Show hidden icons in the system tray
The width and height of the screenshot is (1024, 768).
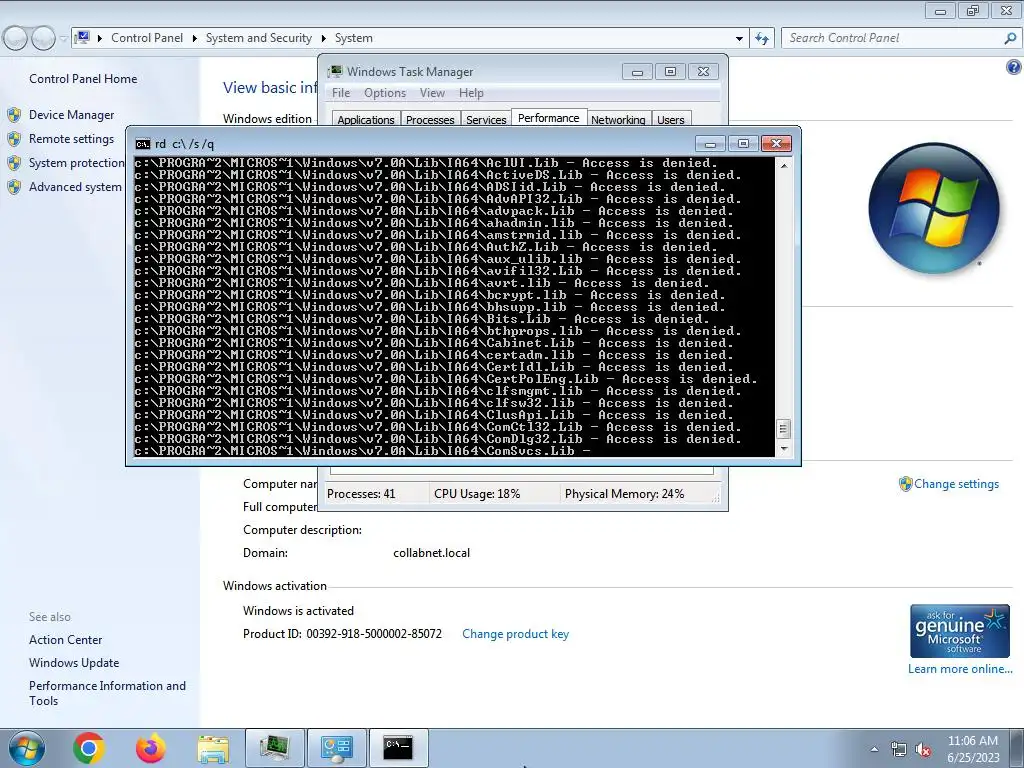tap(874, 749)
